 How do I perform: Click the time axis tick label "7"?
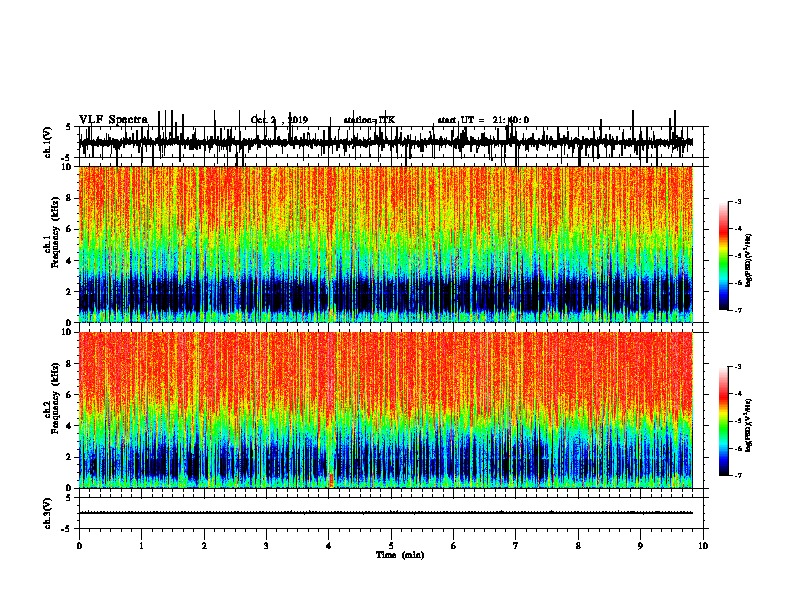(x=516, y=546)
